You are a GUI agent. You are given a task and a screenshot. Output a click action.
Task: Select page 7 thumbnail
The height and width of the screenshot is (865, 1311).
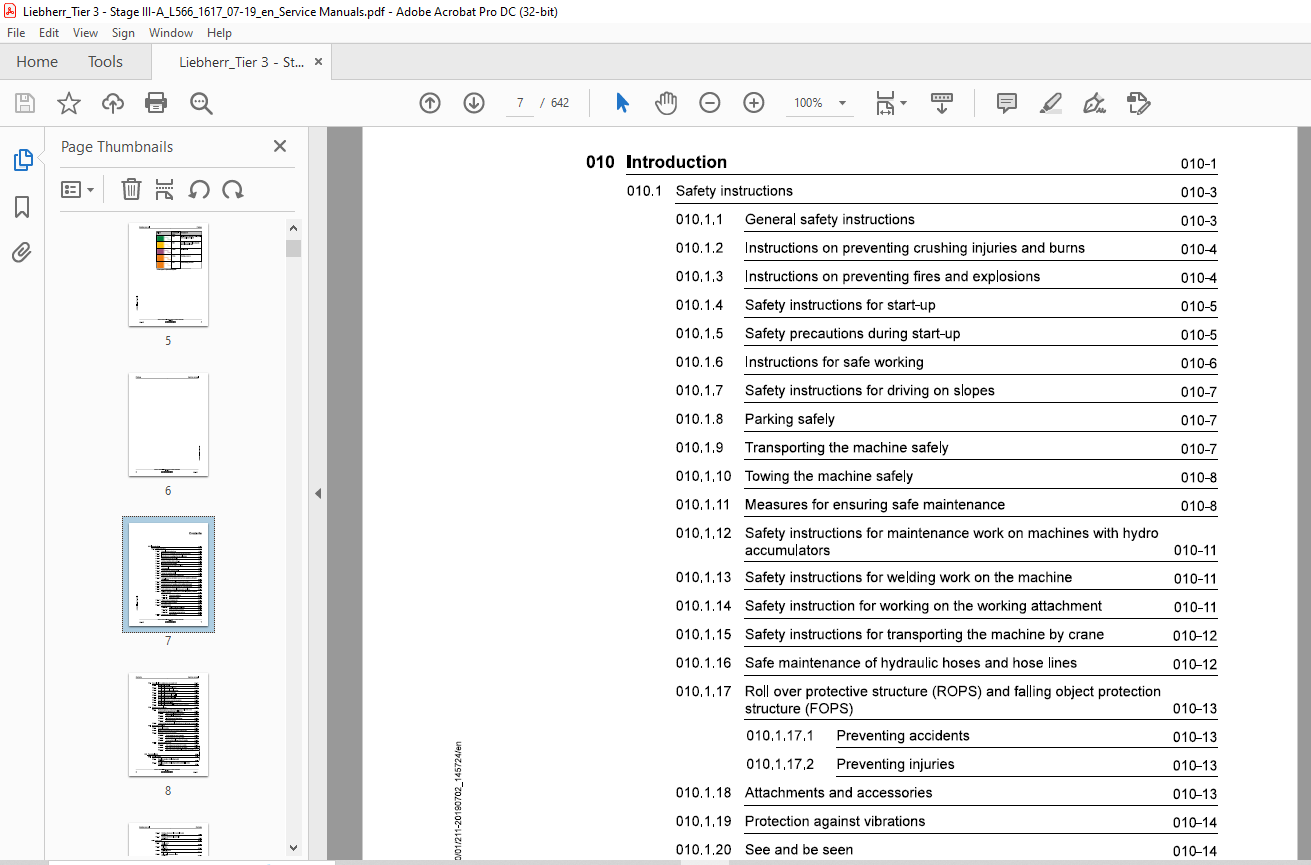click(x=168, y=574)
